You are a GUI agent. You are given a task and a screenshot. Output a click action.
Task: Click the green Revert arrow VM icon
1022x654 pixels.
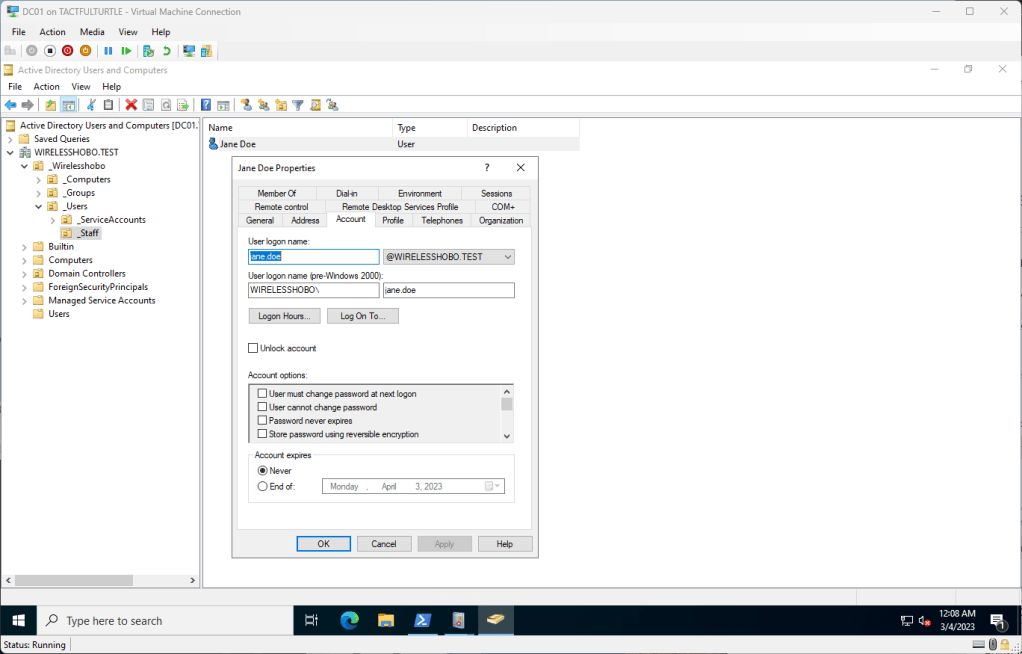tap(166, 51)
